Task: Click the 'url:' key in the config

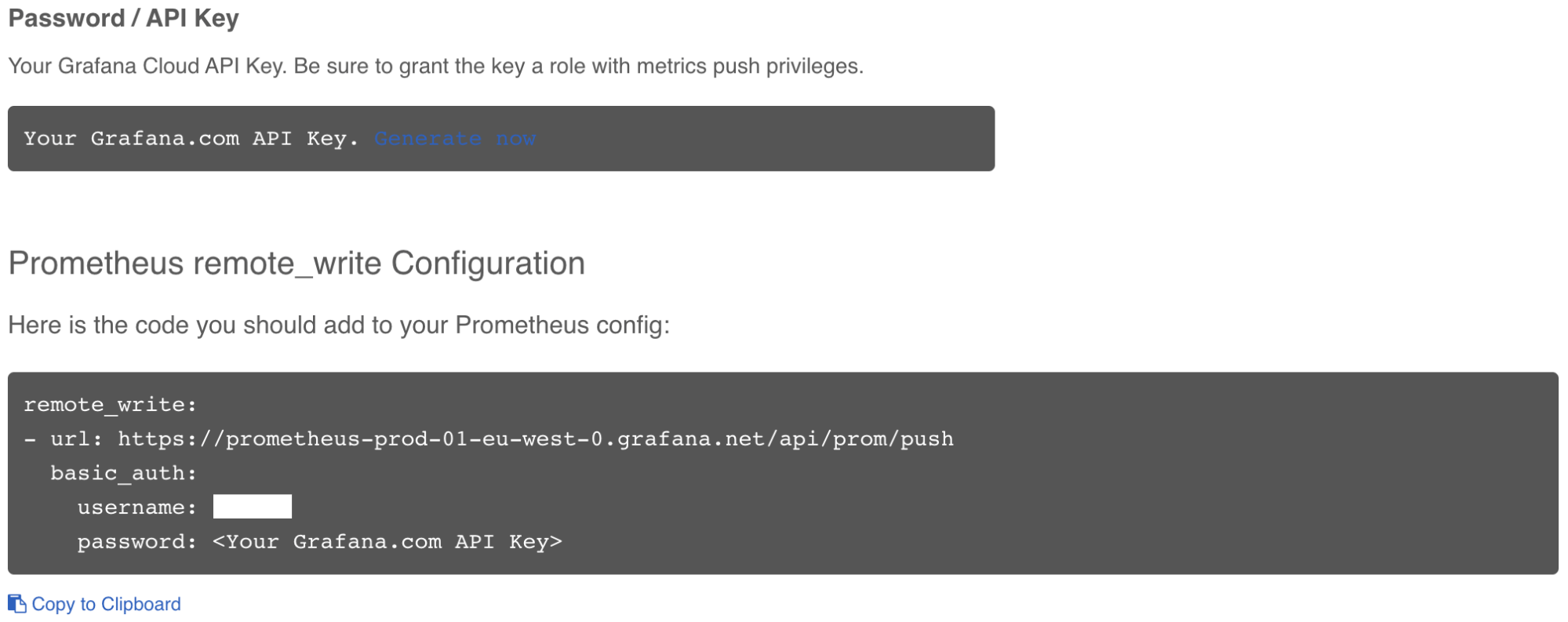Action: point(76,439)
